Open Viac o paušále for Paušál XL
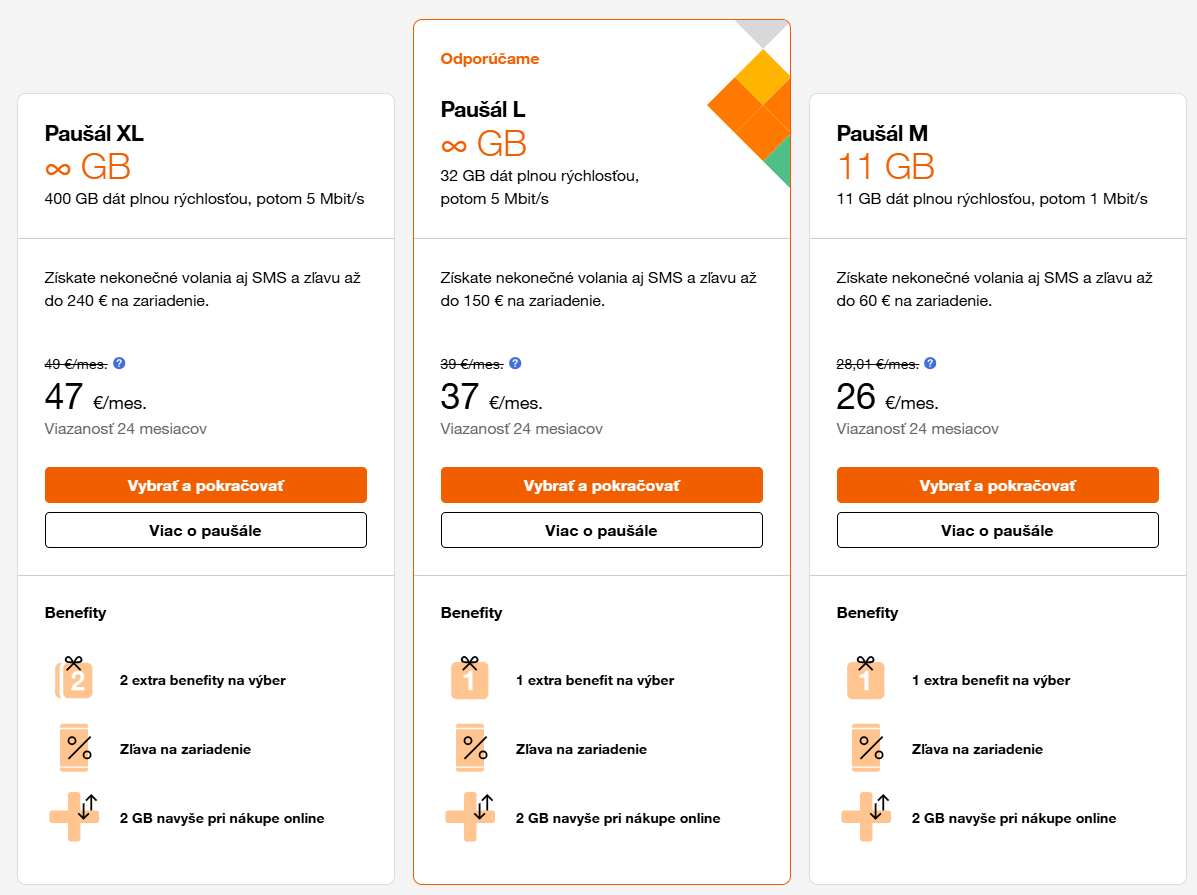 (x=205, y=530)
